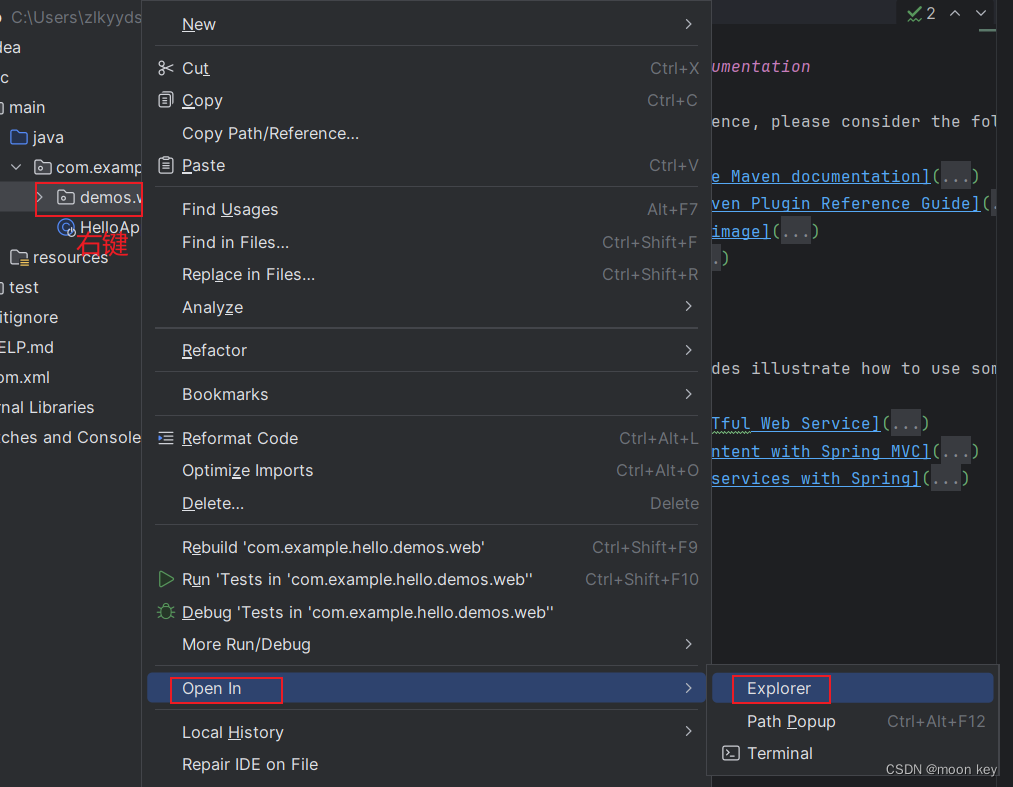The width and height of the screenshot is (1013, 787).
Task: Click the Copy clipboard icon
Action: pos(165,100)
